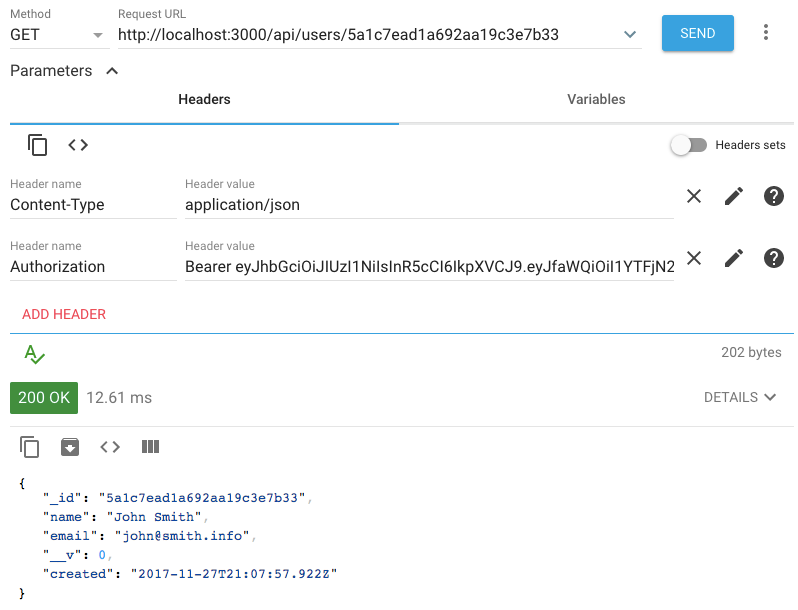Remove the Content-Type header

[694, 197]
